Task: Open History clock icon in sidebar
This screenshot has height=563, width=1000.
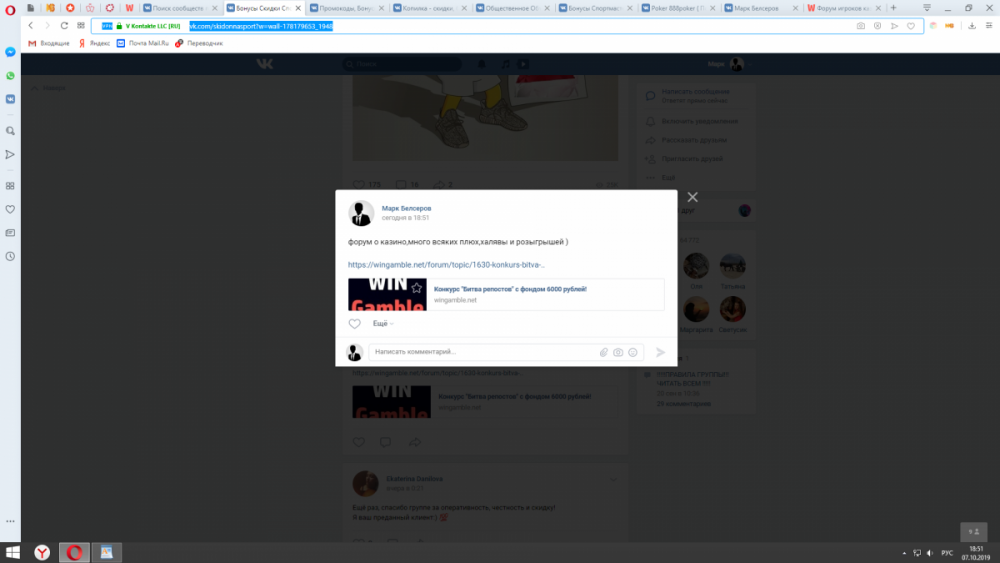Action: (10, 256)
